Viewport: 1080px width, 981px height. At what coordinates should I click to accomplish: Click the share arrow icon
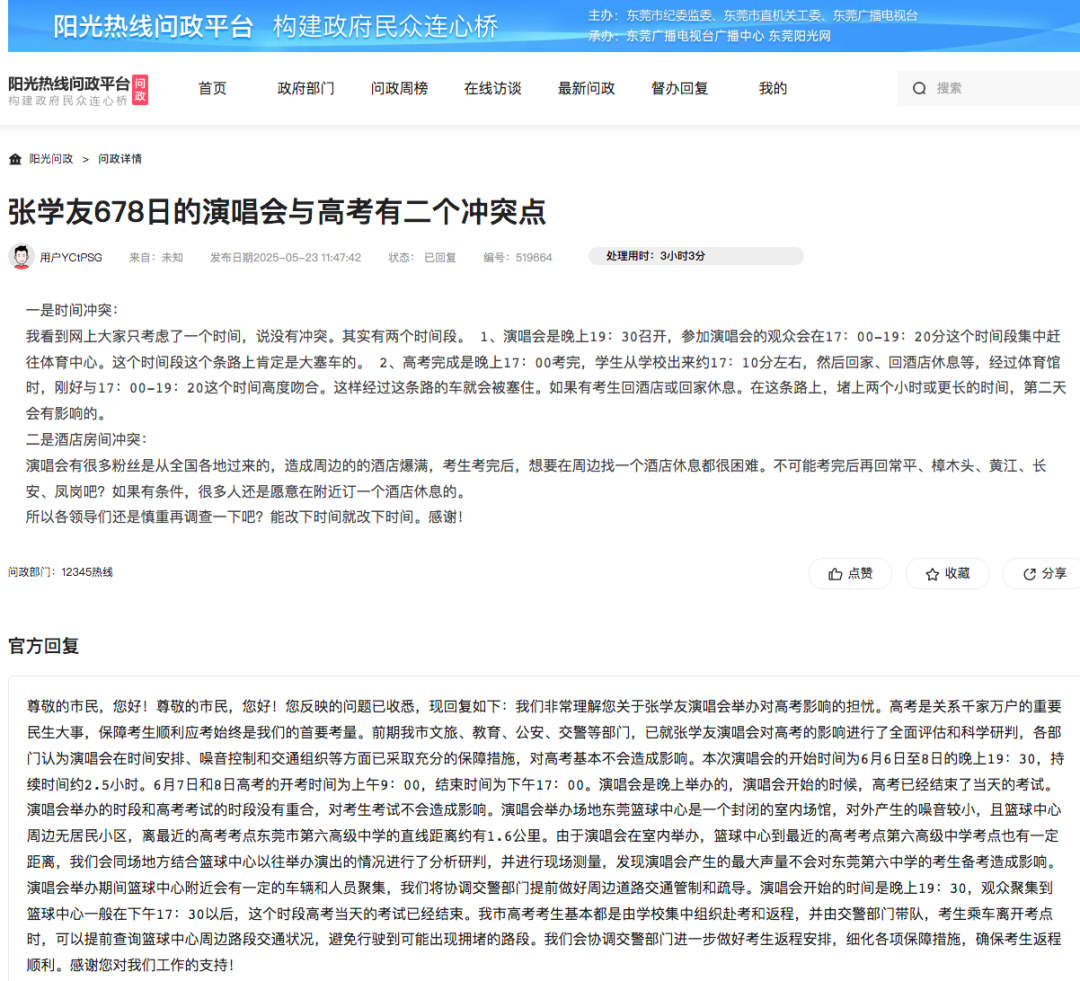[x=1029, y=574]
